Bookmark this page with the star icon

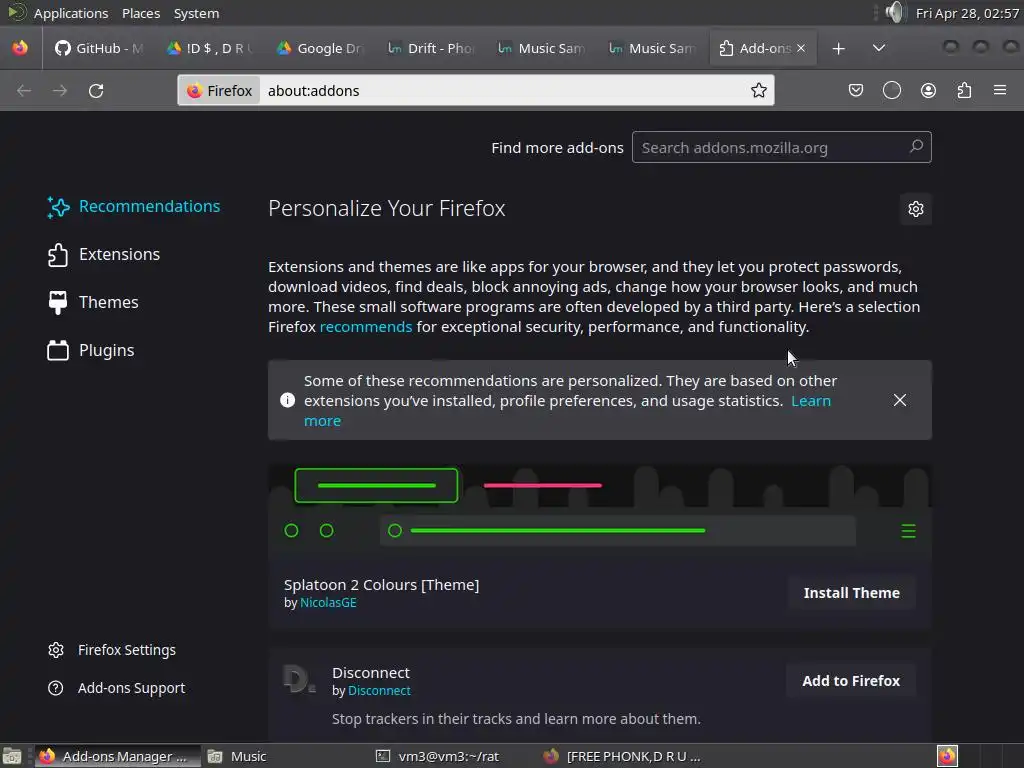click(758, 90)
